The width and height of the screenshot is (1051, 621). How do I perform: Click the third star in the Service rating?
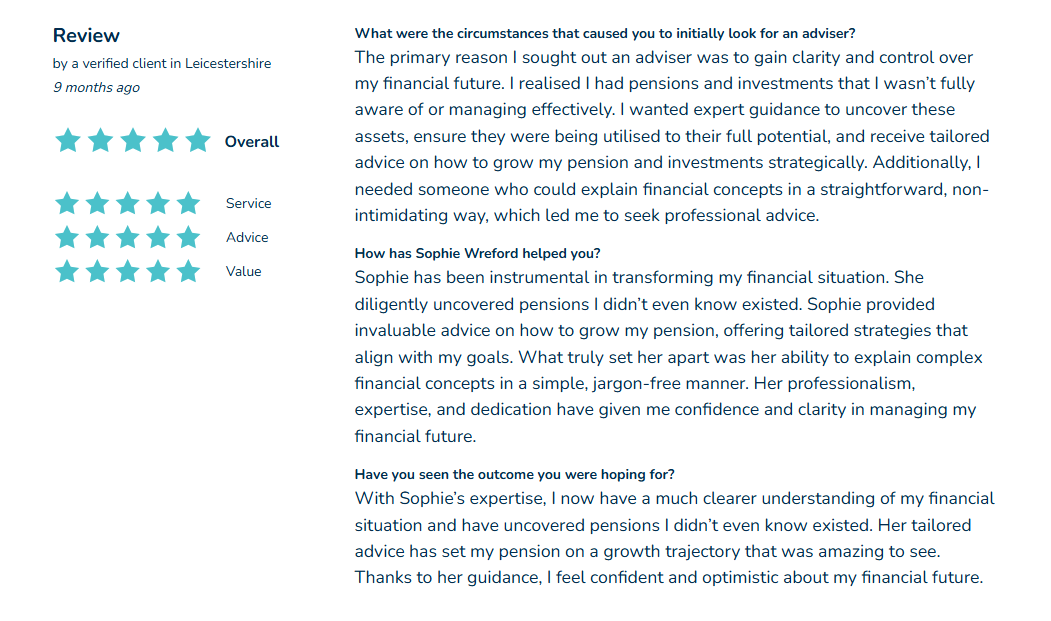[127, 204]
